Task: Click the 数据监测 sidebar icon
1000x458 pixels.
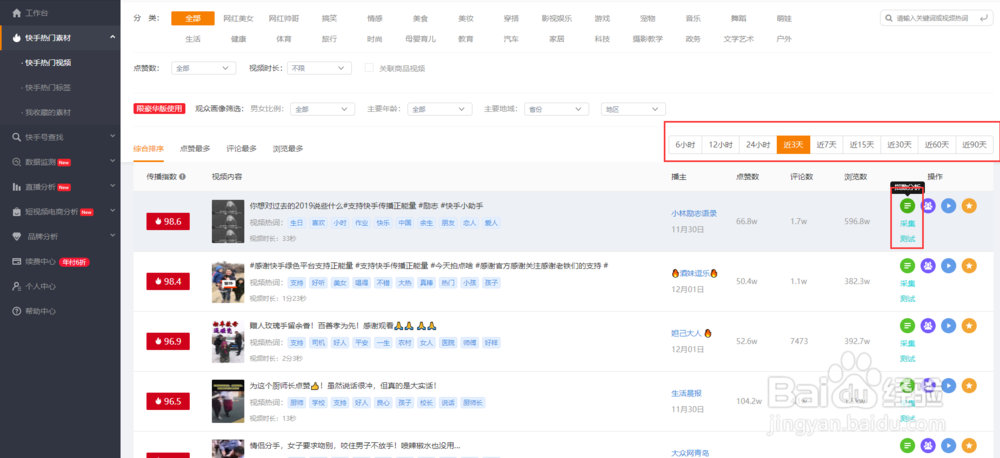Action: tap(17, 162)
